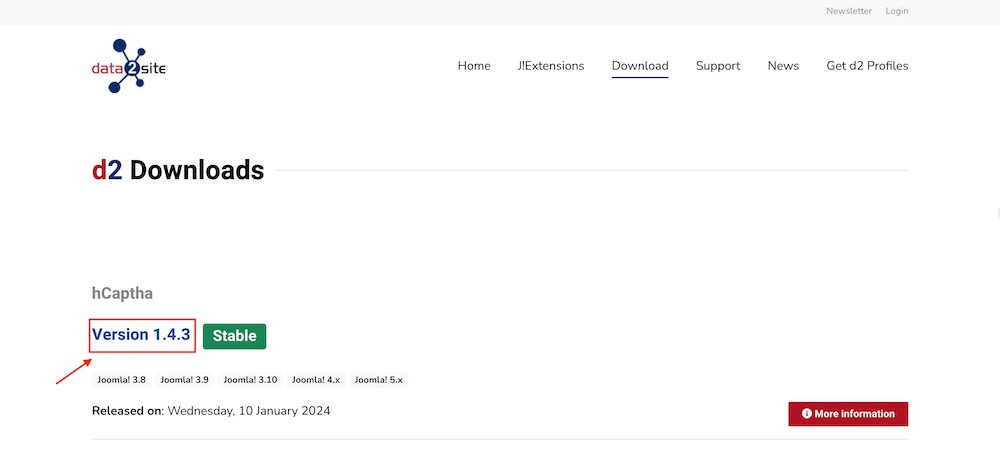The width and height of the screenshot is (1000, 473).
Task: Open the J!Extensions menu item
Action: pyautogui.click(x=551, y=66)
